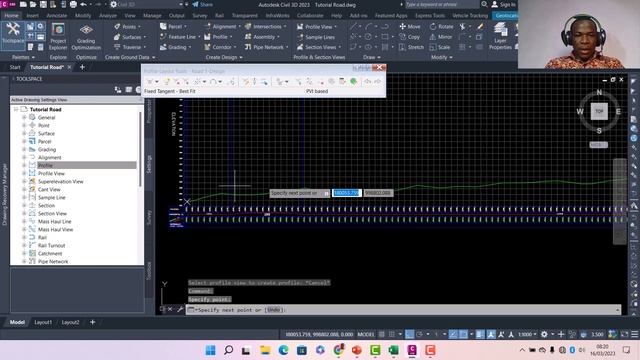Toggle object snap tracking in the status bar
Image resolution: width=640 pixels, height=360 pixels.
[x=453, y=334]
